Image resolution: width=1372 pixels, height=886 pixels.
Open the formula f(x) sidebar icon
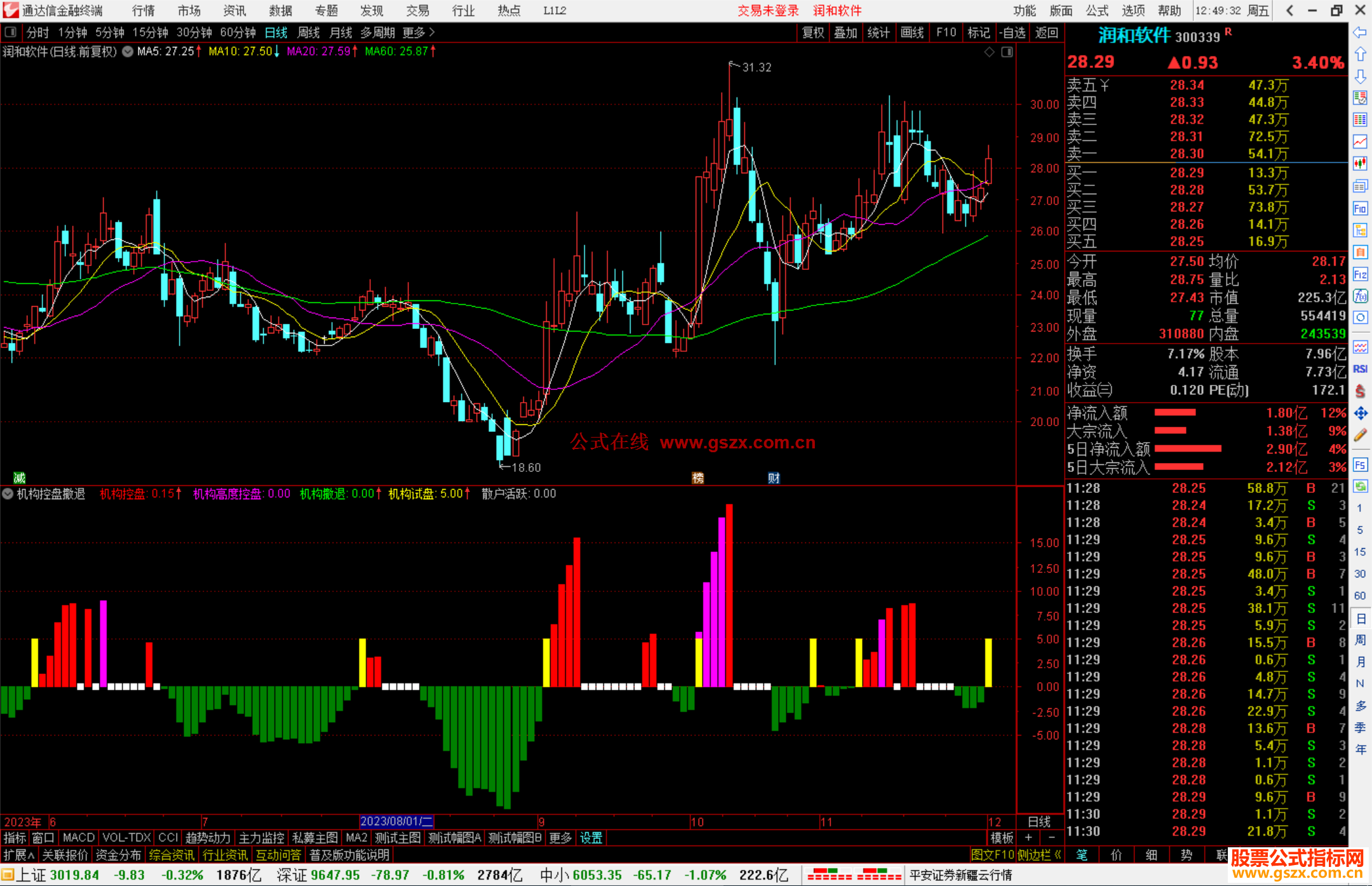[x=1360, y=296]
